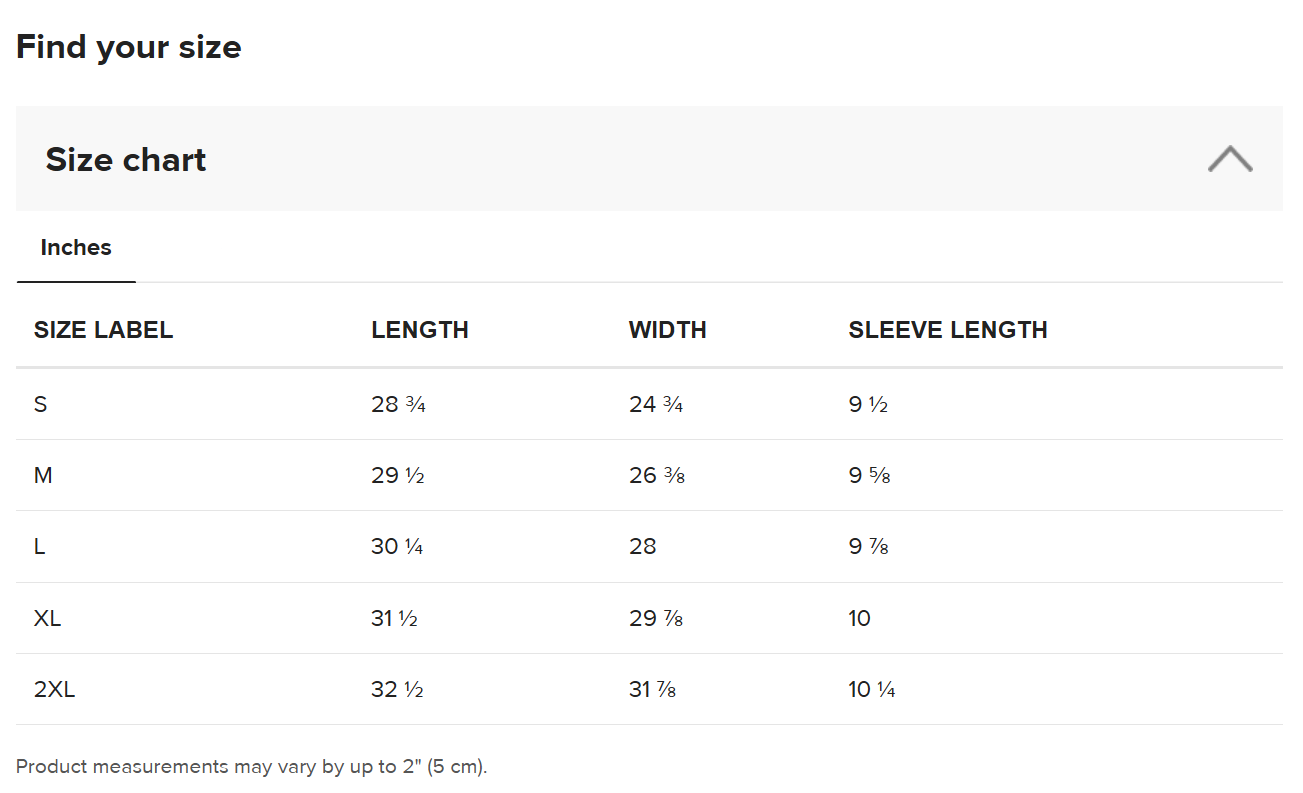Select the XL size row label

click(47, 618)
